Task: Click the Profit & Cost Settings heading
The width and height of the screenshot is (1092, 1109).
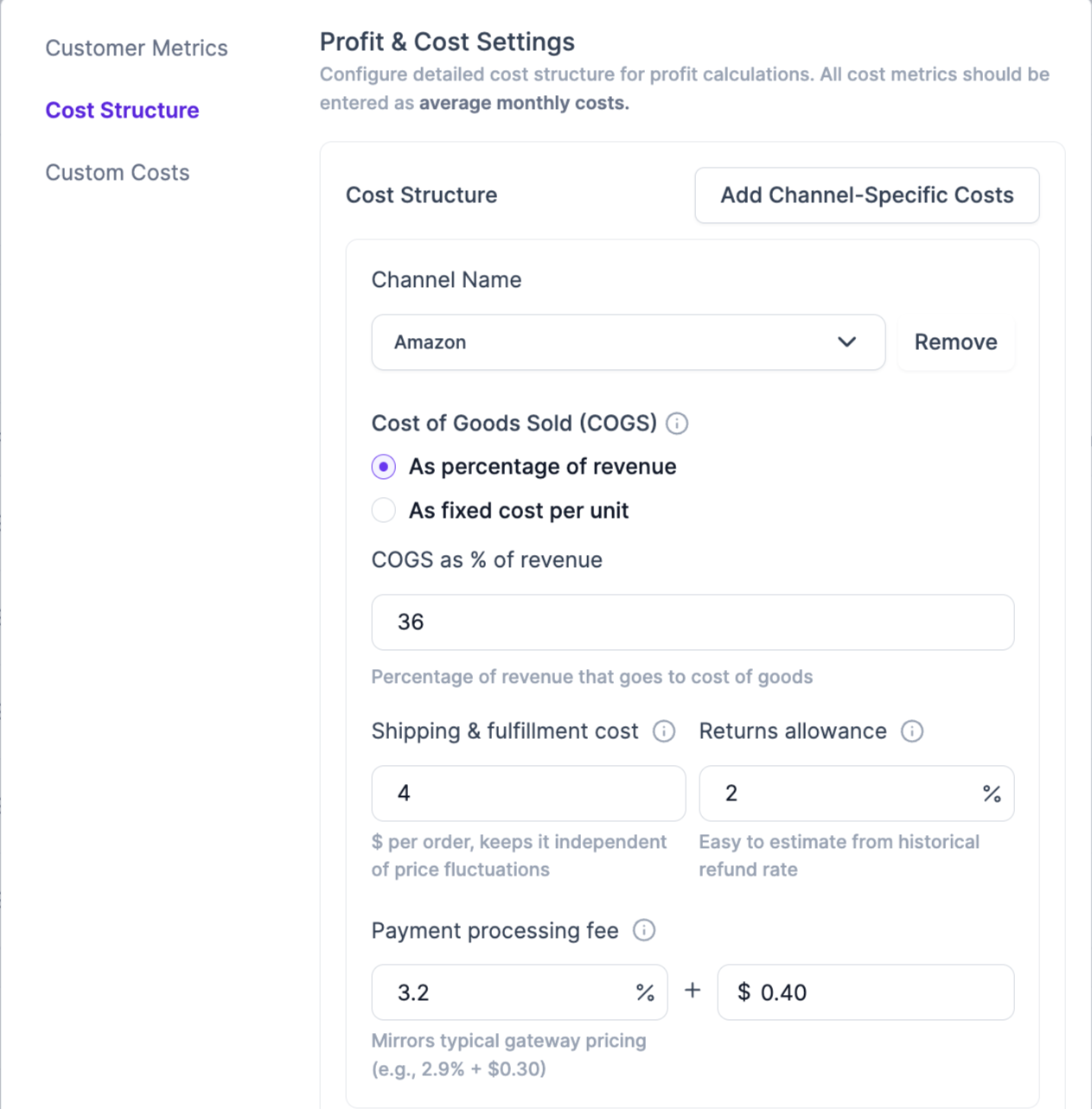Action: pyautogui.click(x=447, y=42)
